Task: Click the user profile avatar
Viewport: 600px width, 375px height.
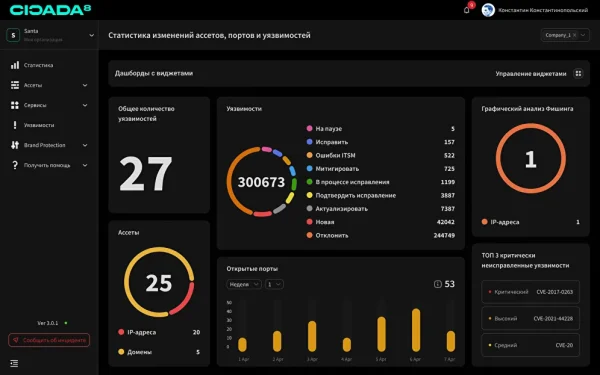Action: pyautogui.click(x=488, y=10)
